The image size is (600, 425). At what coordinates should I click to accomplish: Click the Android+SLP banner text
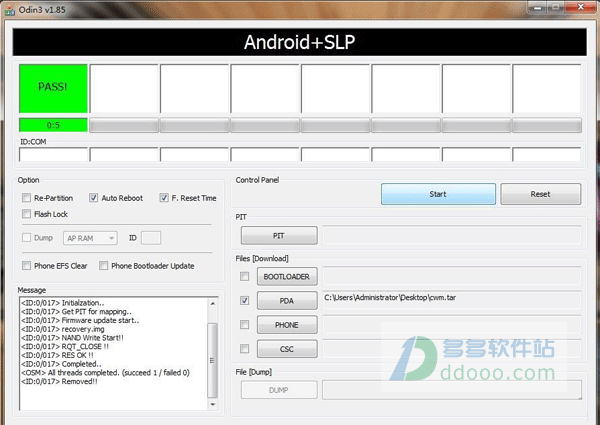tap(300, 42)
